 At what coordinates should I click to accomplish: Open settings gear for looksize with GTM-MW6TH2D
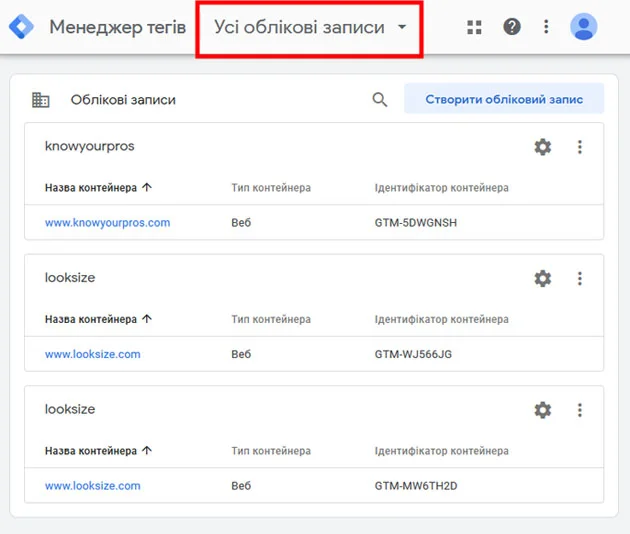pyautogui.click(x=542, y=410)
